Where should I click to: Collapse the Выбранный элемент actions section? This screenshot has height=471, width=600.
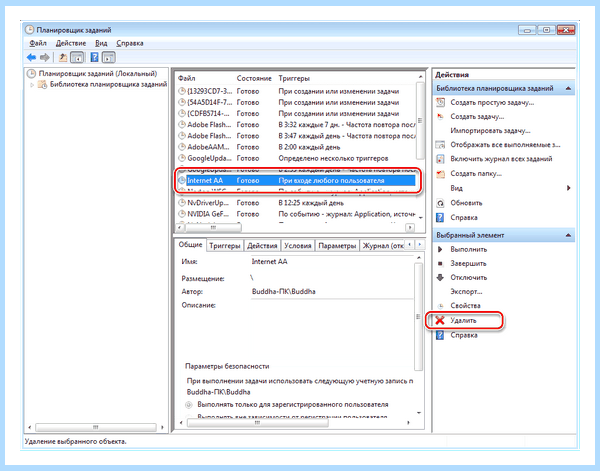point(568,235)
